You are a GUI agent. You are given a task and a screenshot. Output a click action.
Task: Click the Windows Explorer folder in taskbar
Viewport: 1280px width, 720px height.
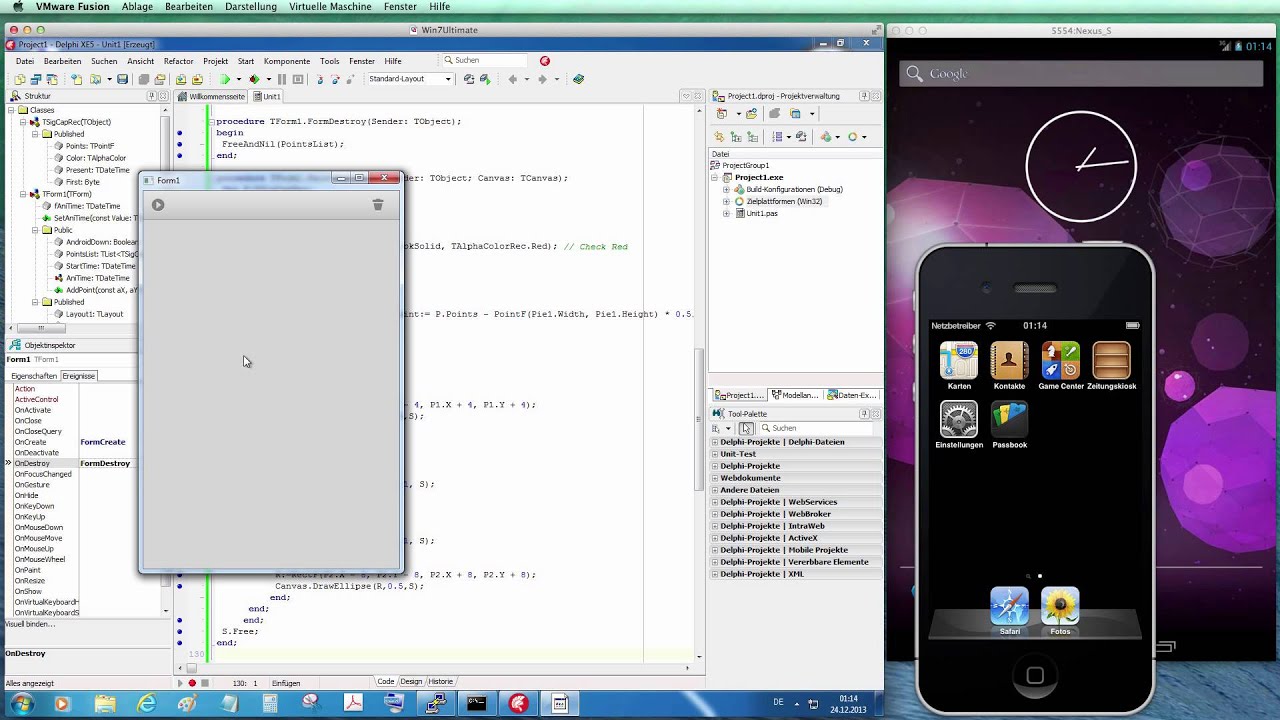click(105, 704)
